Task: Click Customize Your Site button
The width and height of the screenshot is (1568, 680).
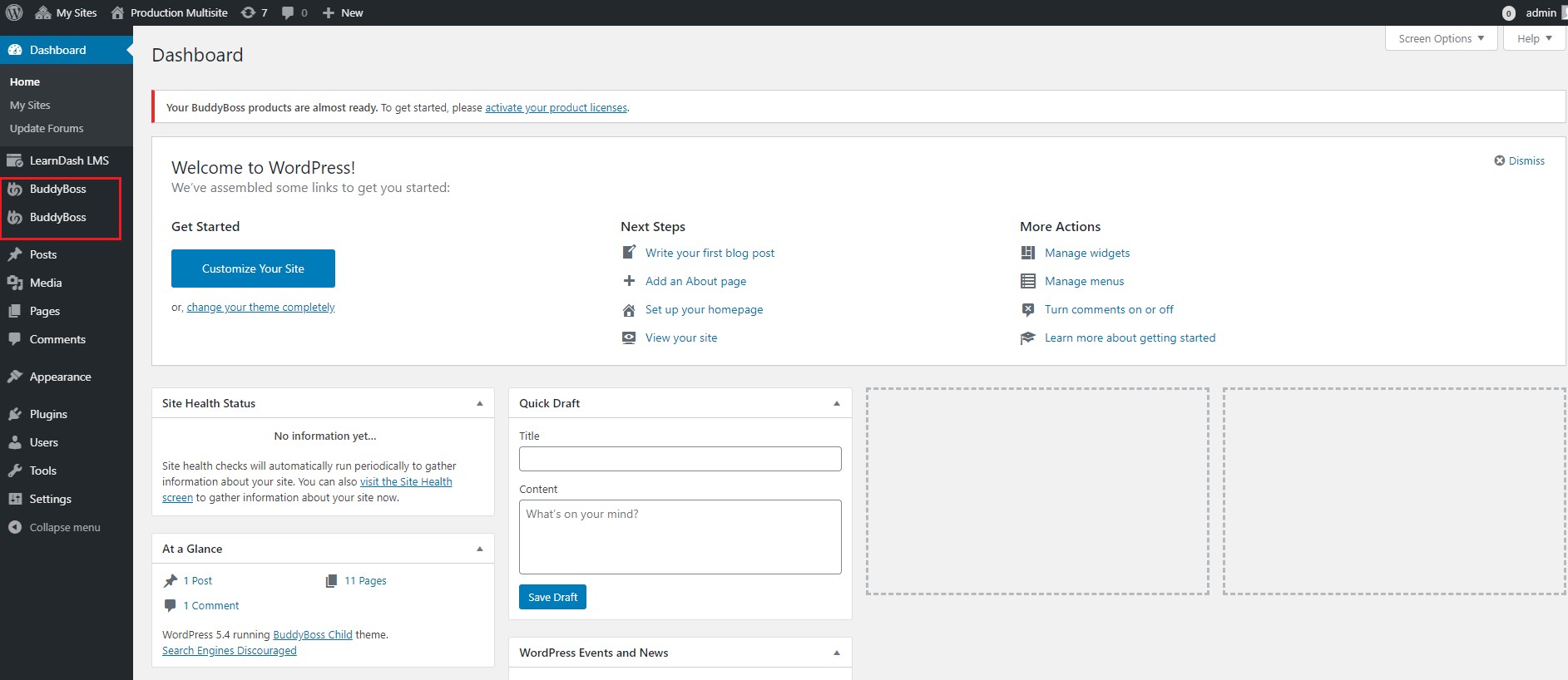Action: point(253,269)
